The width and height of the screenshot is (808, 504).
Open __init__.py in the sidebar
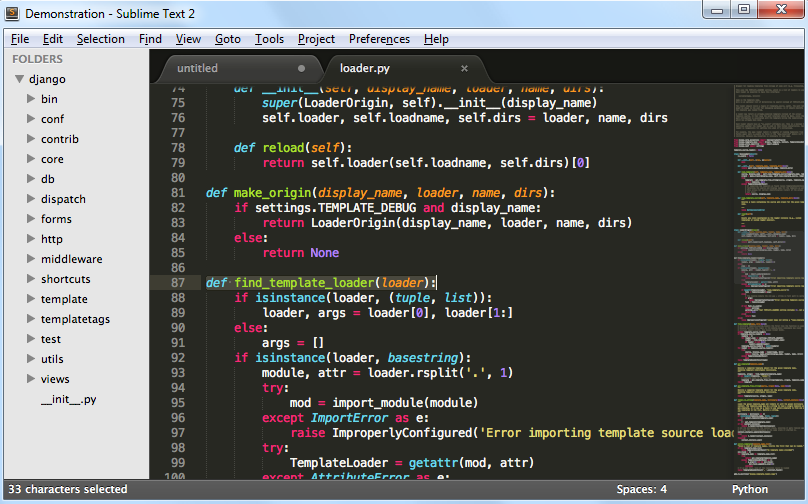point(69,399)
